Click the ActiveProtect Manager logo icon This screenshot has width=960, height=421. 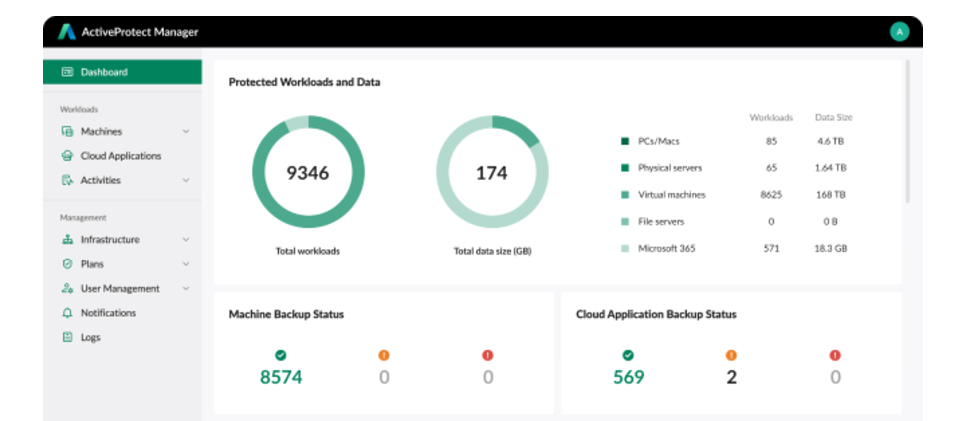click(67, 32)
